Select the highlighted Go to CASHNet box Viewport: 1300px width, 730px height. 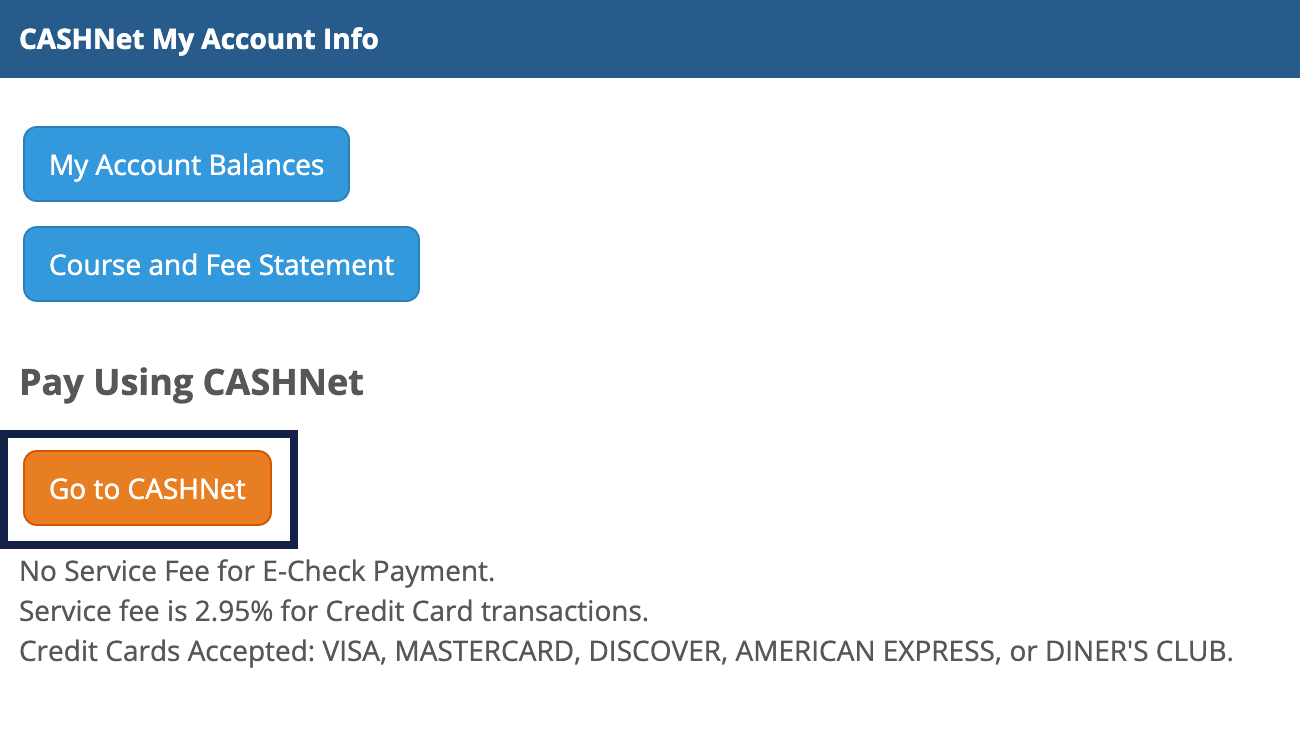click(146, 490)
